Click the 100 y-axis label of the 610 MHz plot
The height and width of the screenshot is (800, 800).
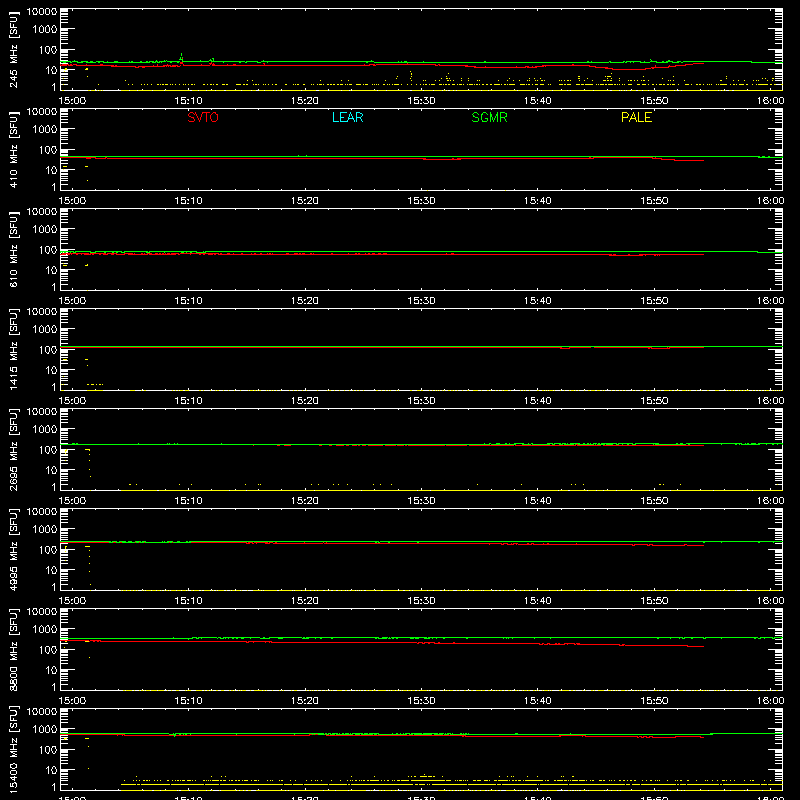(48, 249)
